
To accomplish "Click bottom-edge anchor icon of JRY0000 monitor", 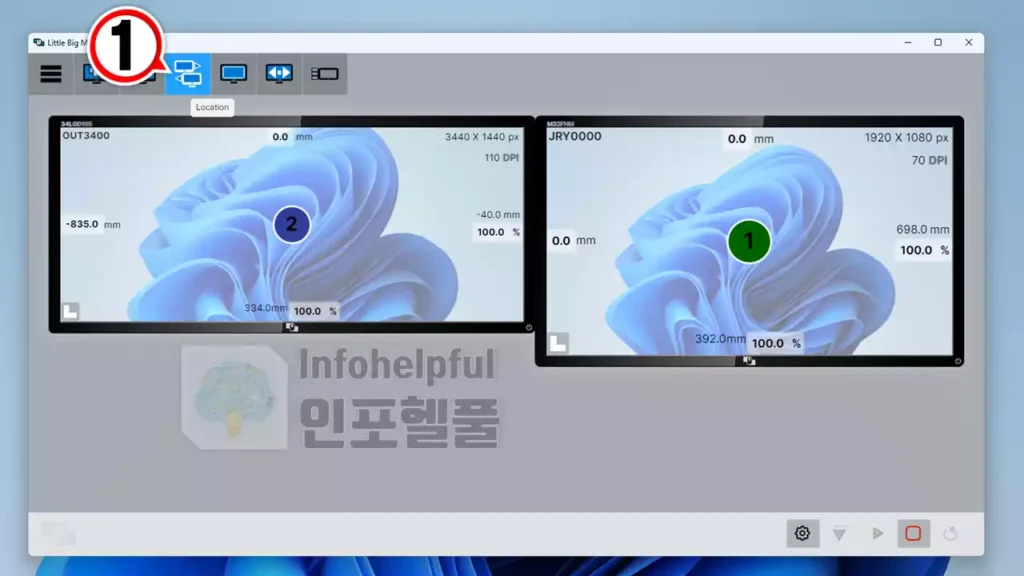I will point(749,360).
